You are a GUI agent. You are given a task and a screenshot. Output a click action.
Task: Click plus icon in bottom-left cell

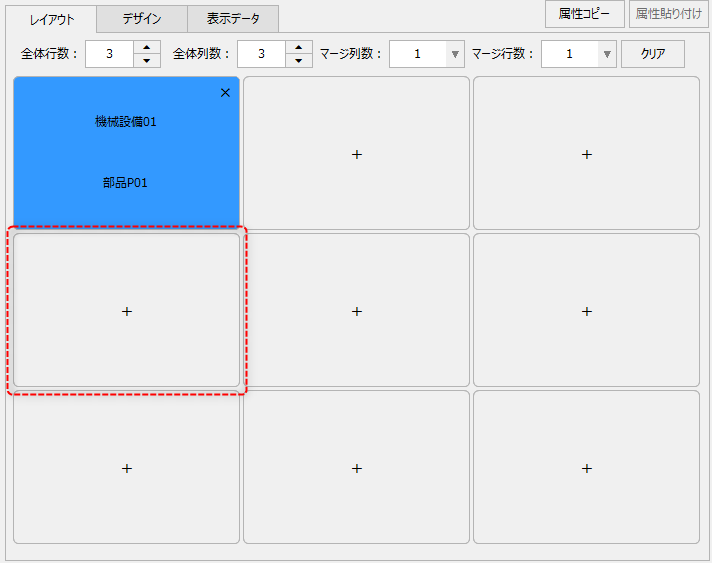pyautogui.click(x=127, y=468)
